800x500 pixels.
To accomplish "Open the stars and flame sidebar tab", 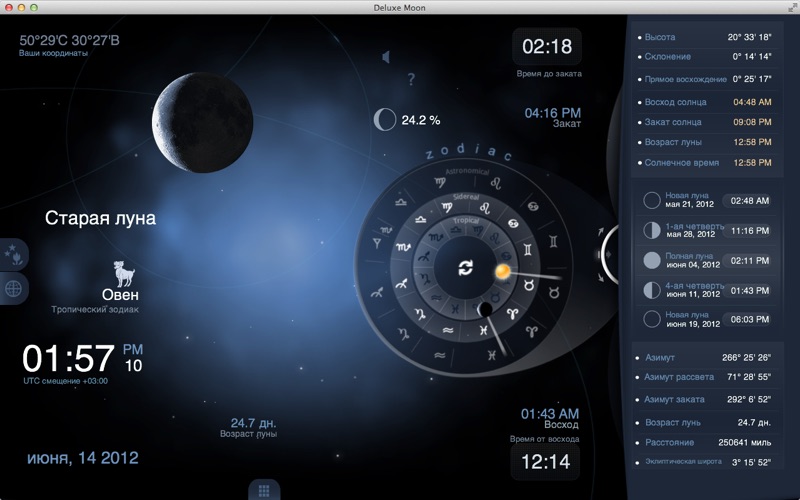I will click(x=14, y=254).
